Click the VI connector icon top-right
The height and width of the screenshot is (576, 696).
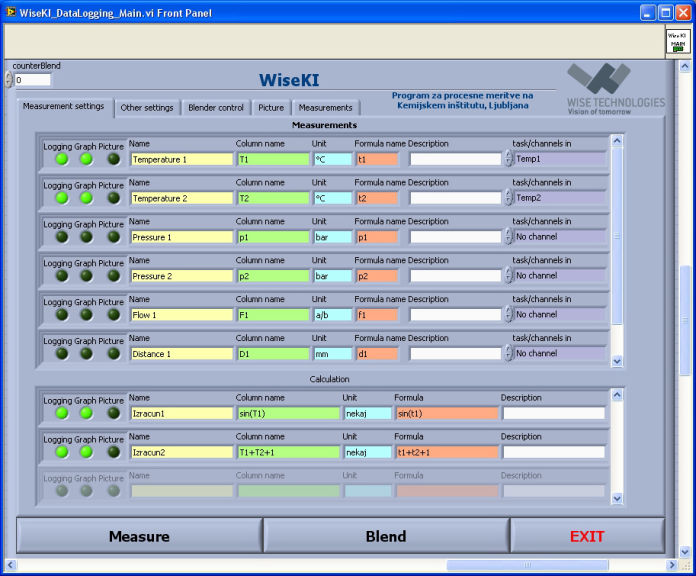(677, 41)
